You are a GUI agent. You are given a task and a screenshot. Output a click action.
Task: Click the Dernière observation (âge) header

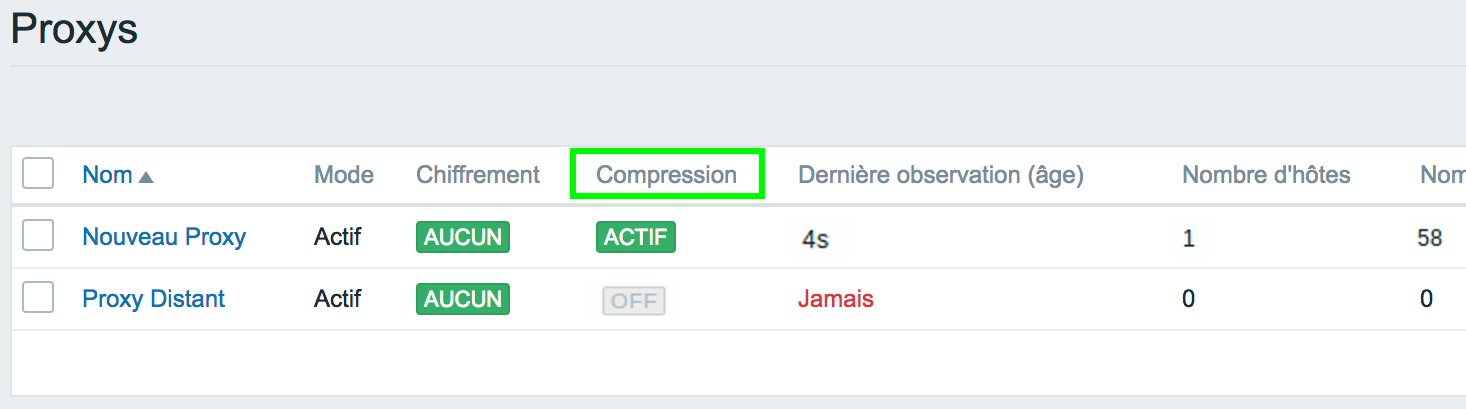[x=941, y=175]
